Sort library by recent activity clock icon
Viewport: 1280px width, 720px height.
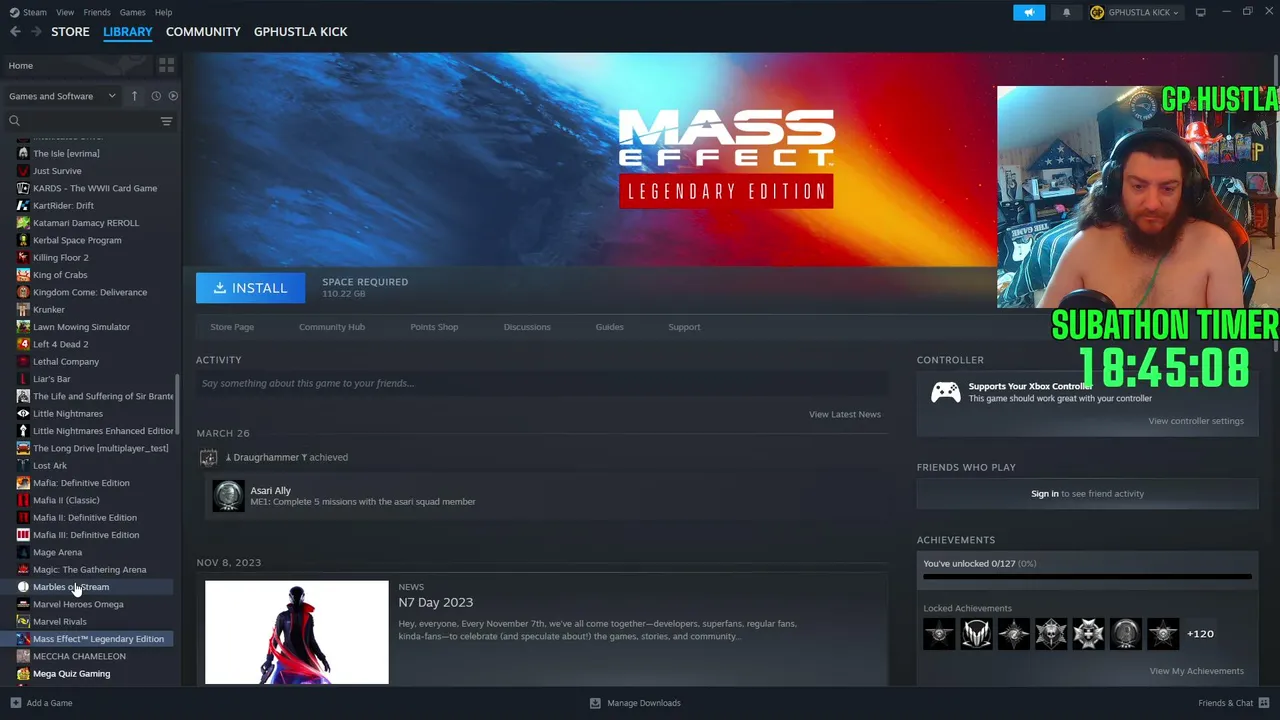[x=156, y=96]
